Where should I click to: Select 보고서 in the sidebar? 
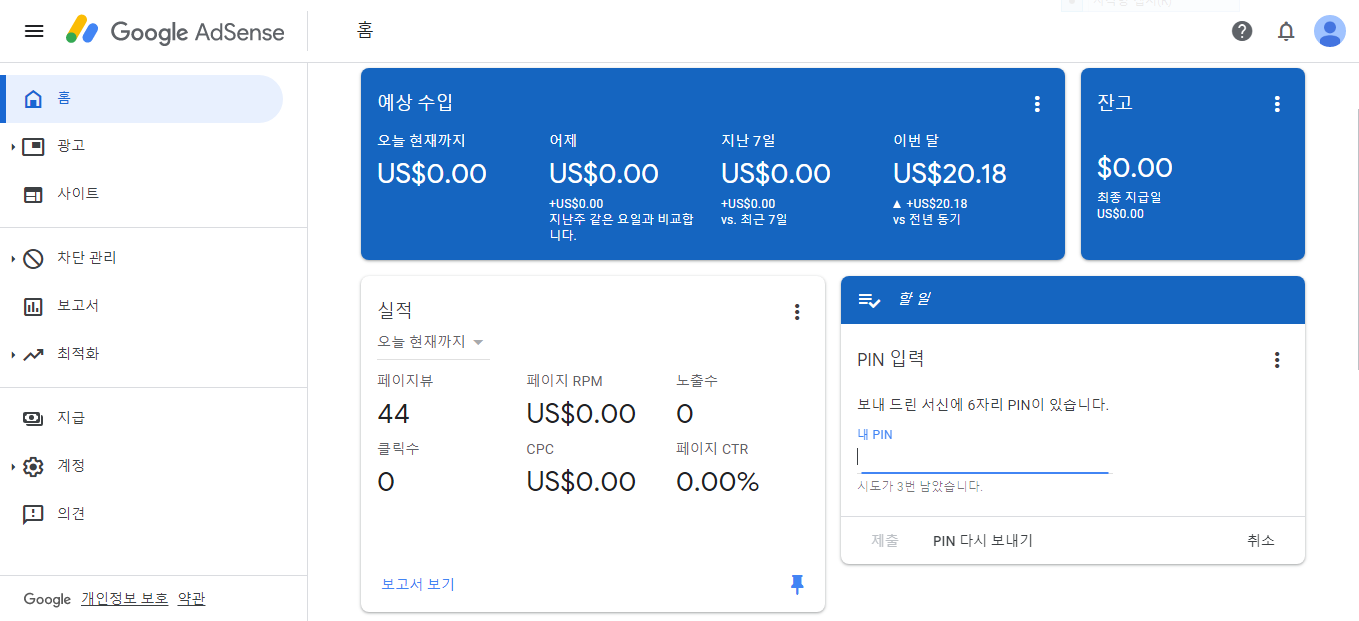tap(141, 306)
